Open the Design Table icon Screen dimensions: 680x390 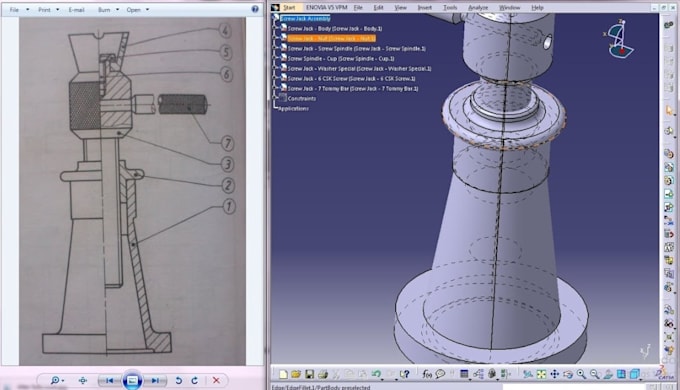point(464,374)
